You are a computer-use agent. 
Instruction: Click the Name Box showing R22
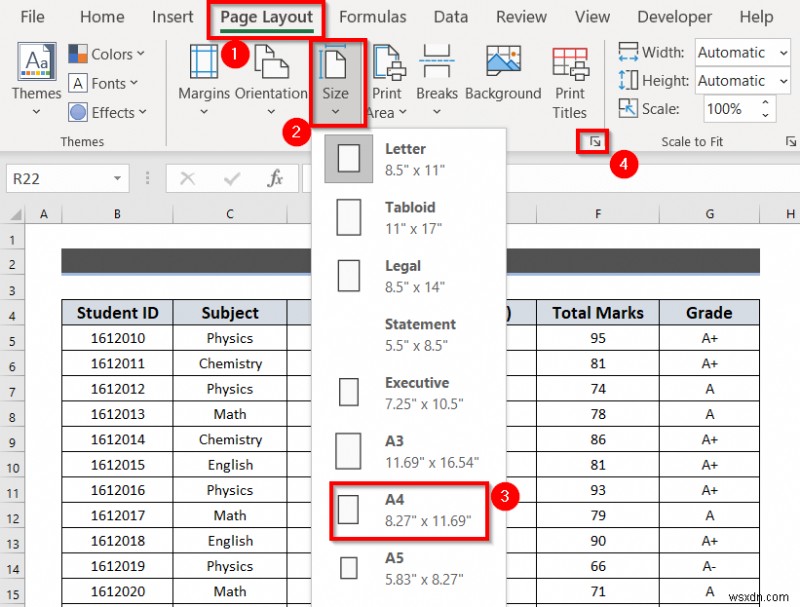tap(60, 178)
